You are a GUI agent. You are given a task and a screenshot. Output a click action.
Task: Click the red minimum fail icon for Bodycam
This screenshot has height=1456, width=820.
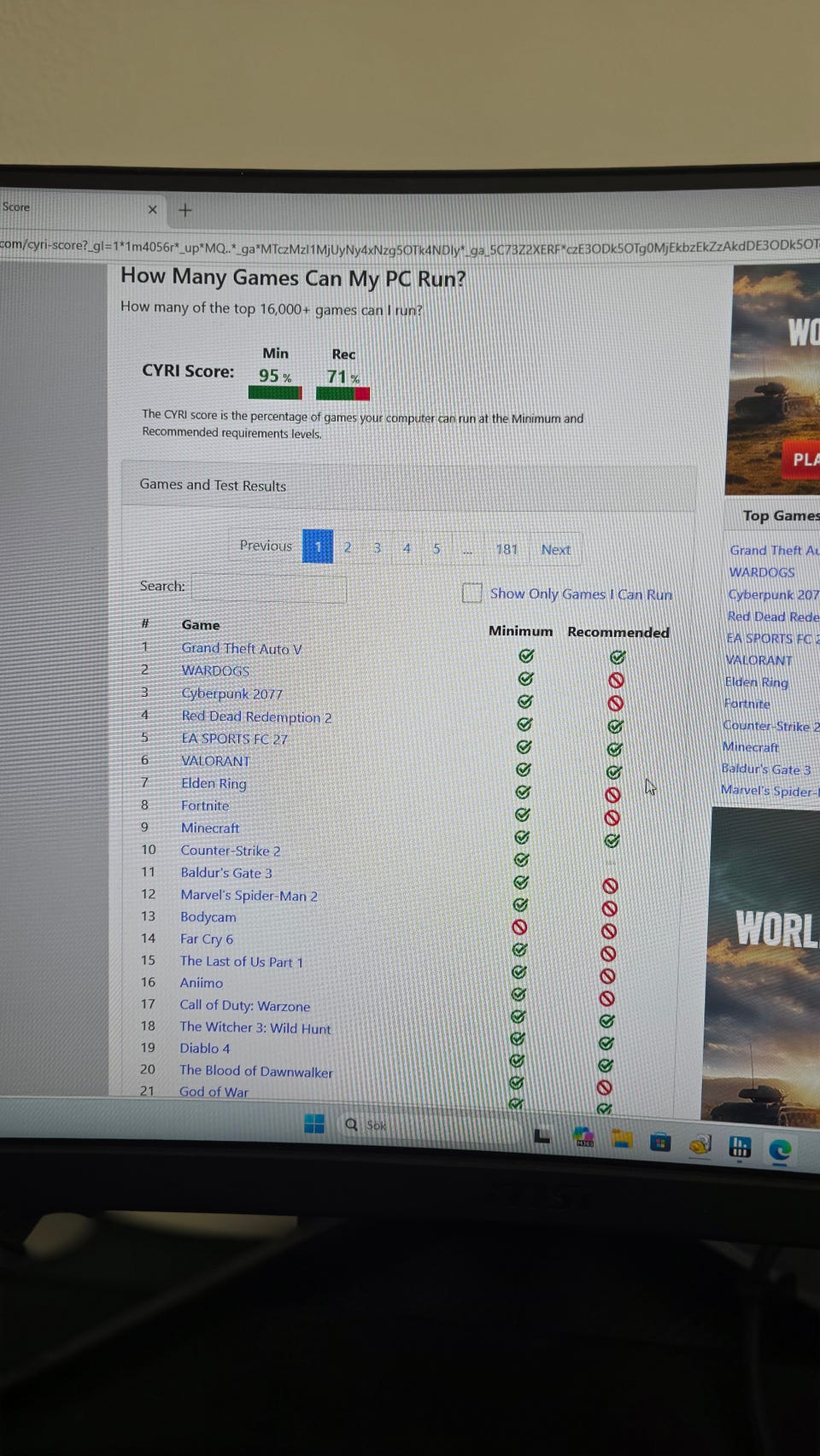[519, 927]
